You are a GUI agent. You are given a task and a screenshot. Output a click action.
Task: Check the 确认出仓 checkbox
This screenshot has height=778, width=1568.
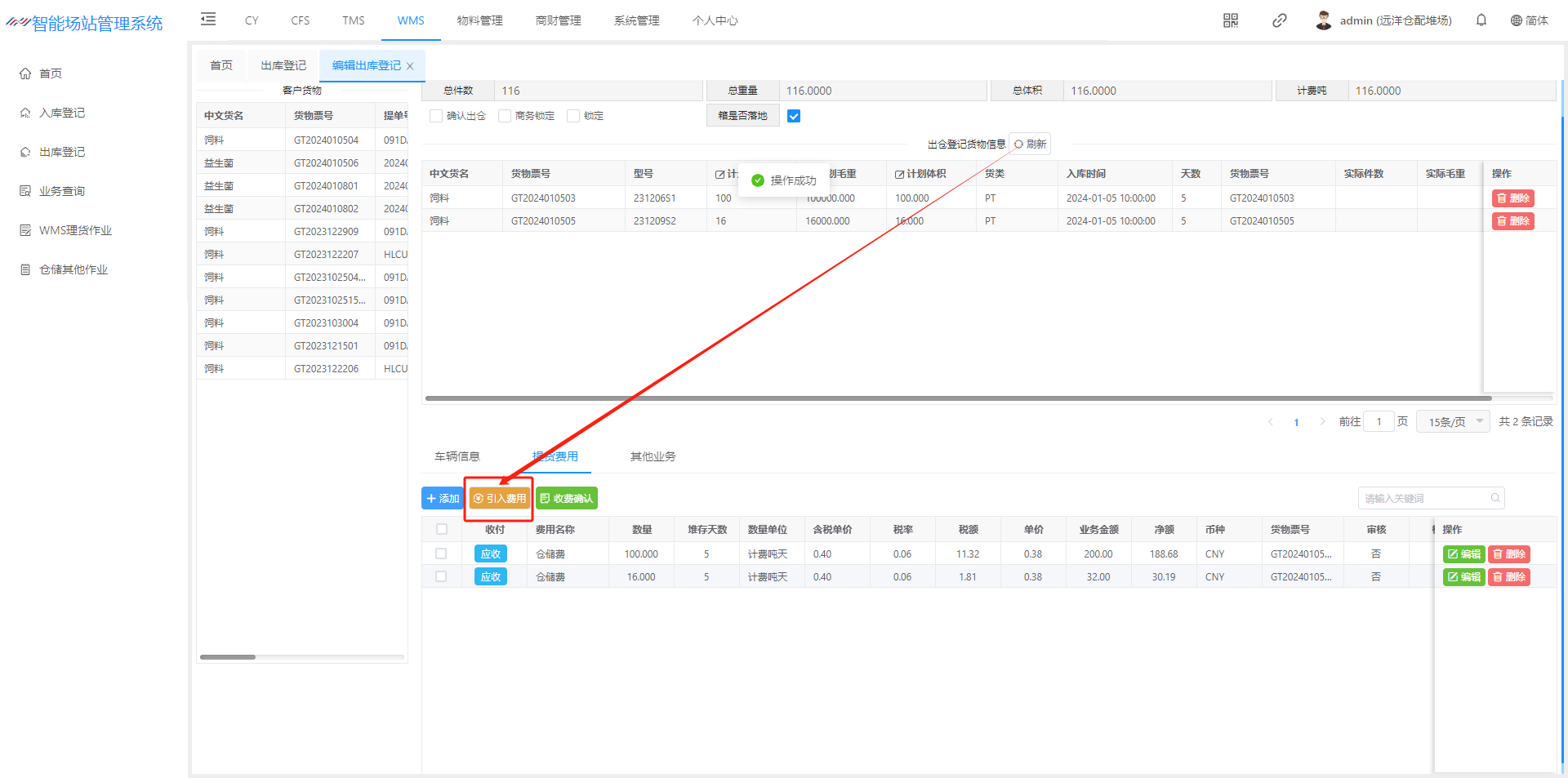(x=436, y=116)
